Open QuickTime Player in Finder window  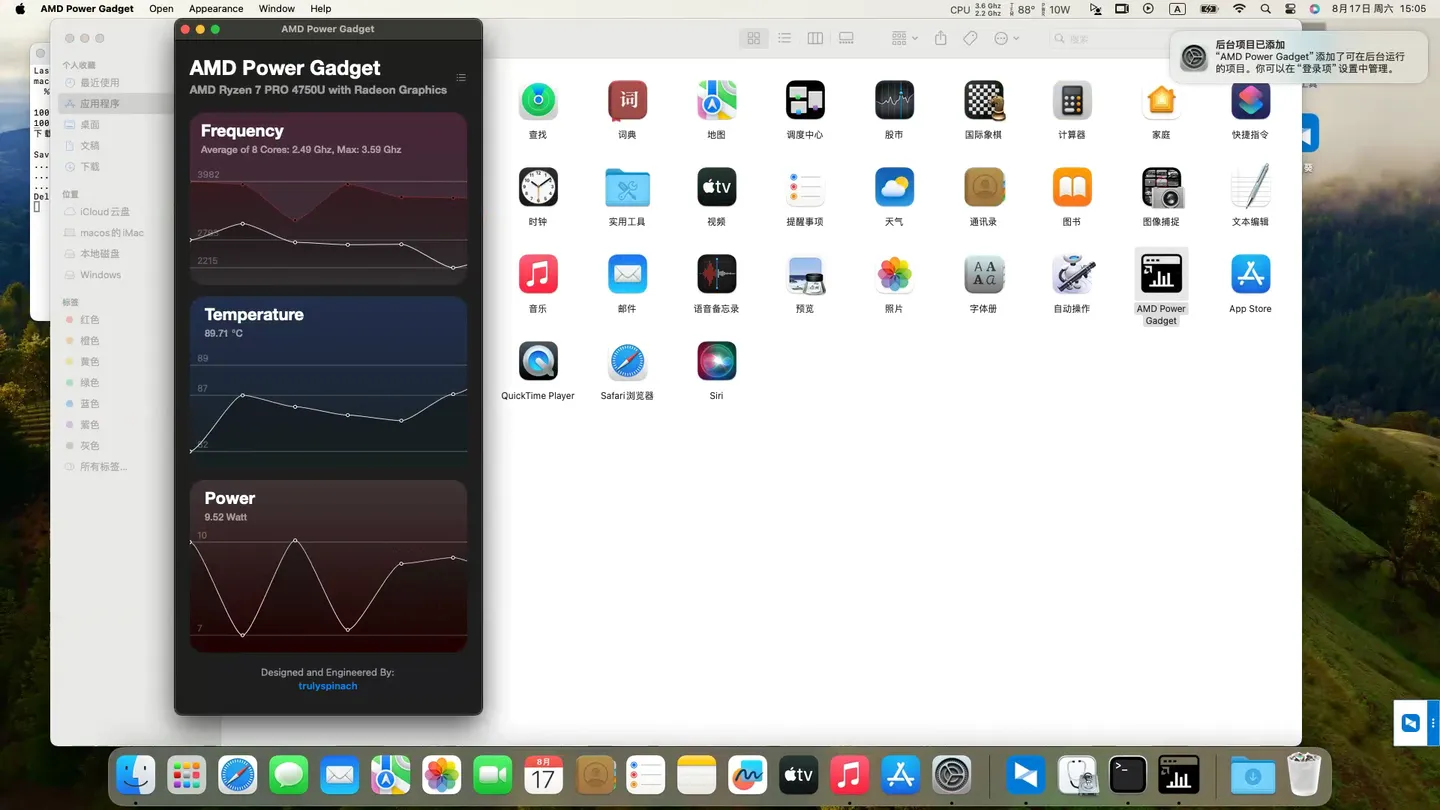pyautogui.click(x=538, y=361)
